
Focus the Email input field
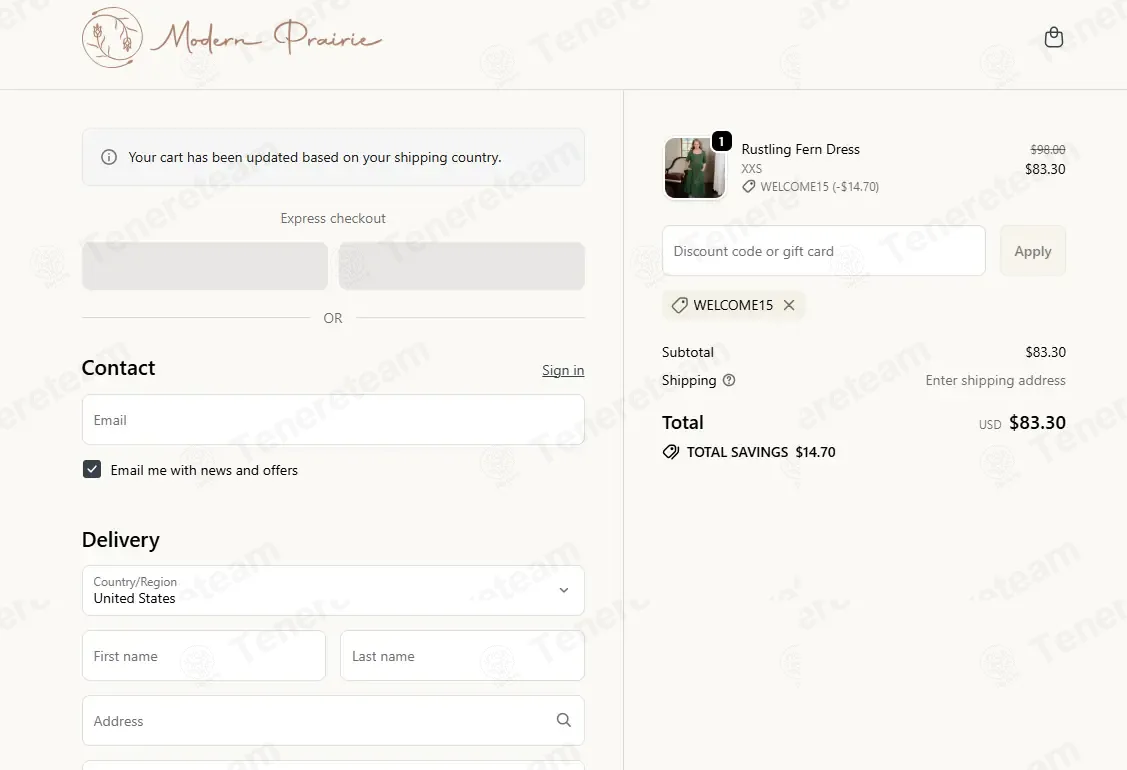(x=333, y=419)
